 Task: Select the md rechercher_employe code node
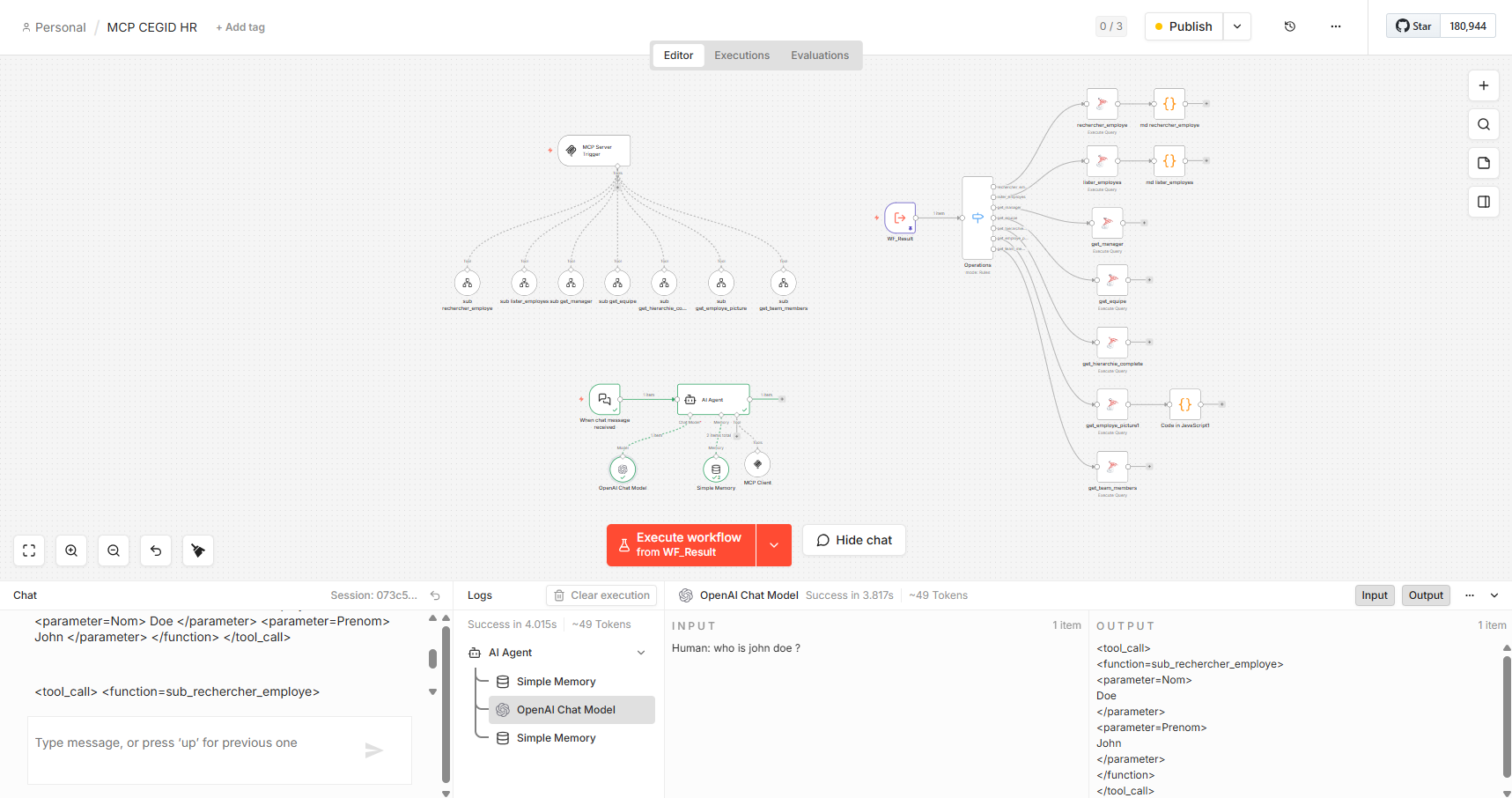point(1169,104)
